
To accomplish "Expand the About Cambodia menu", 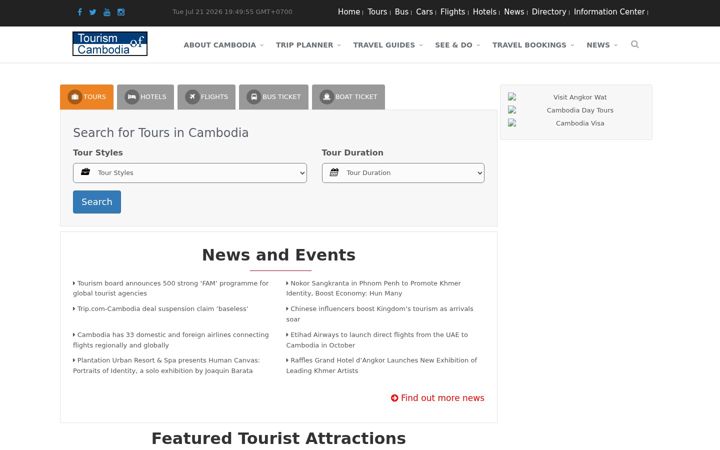I will pos(224,45).
